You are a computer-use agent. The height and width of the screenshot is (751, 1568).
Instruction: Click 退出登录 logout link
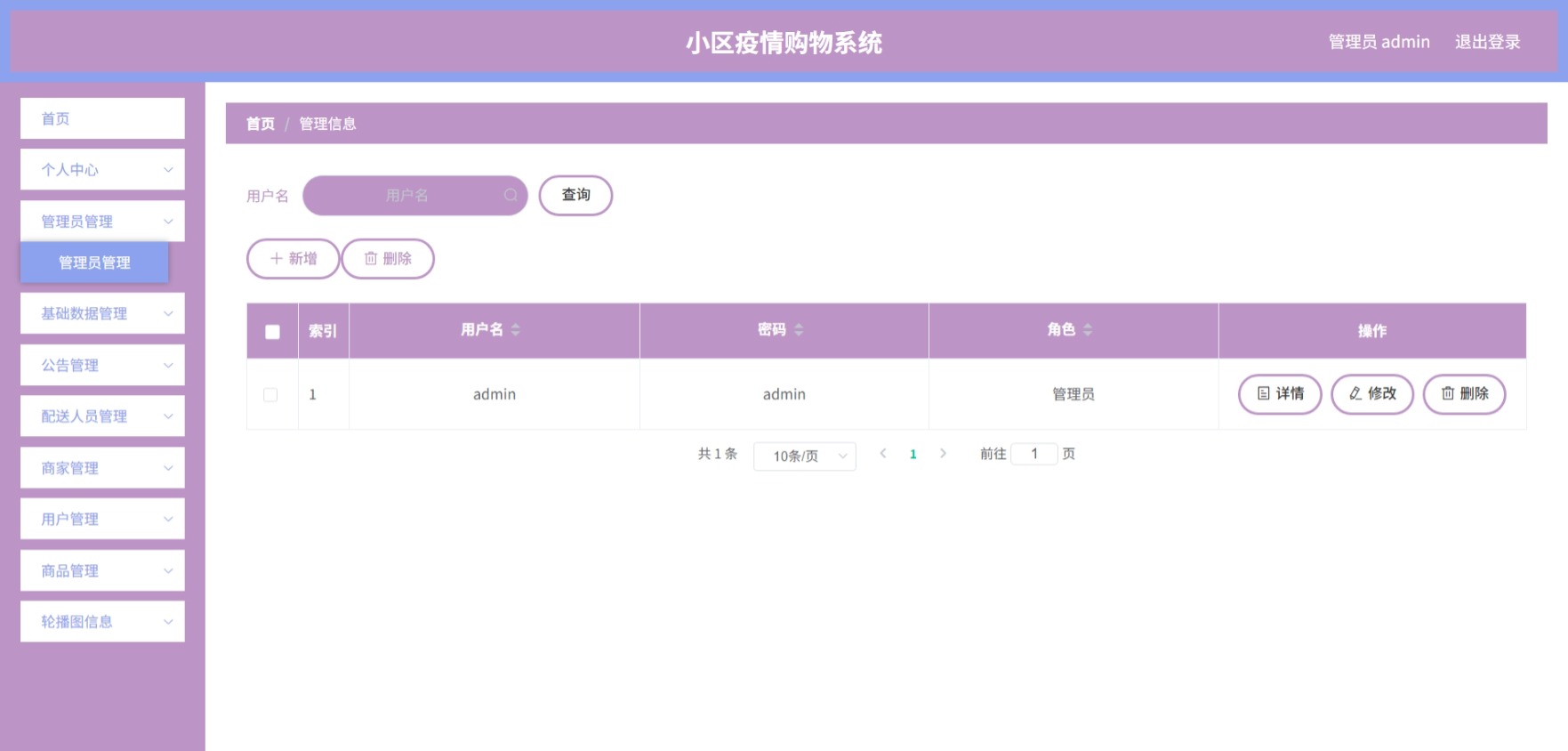pyautogui.click(x=1487, y=42)
